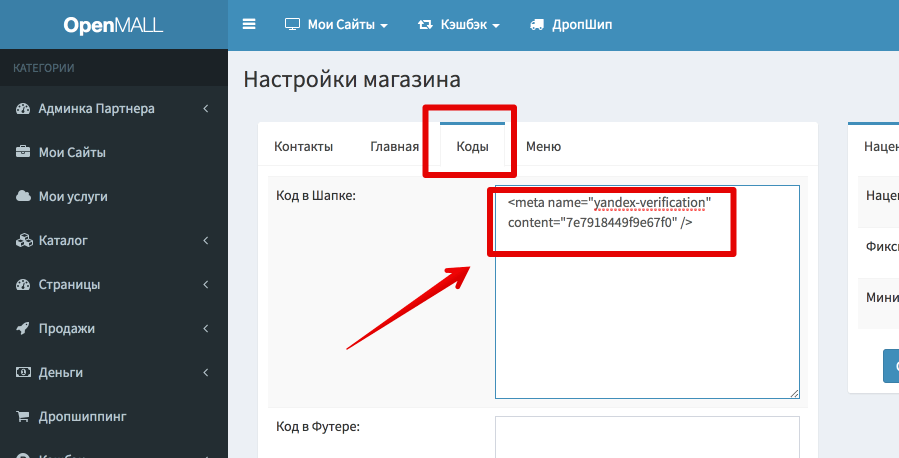Click the OpenMALL logo link

113,25
